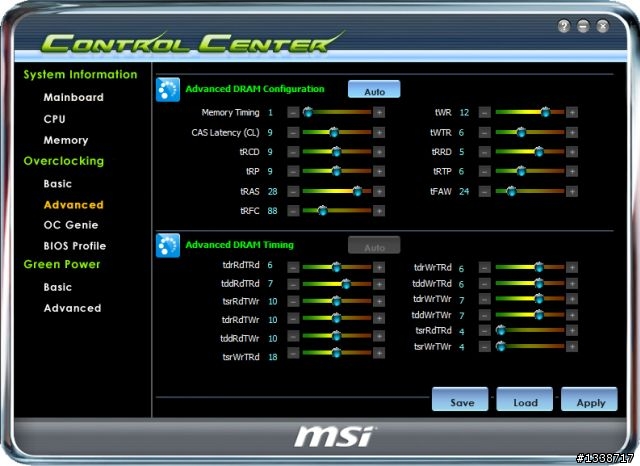
Task: Click the Overclocking heading
Action: point(64,161)
